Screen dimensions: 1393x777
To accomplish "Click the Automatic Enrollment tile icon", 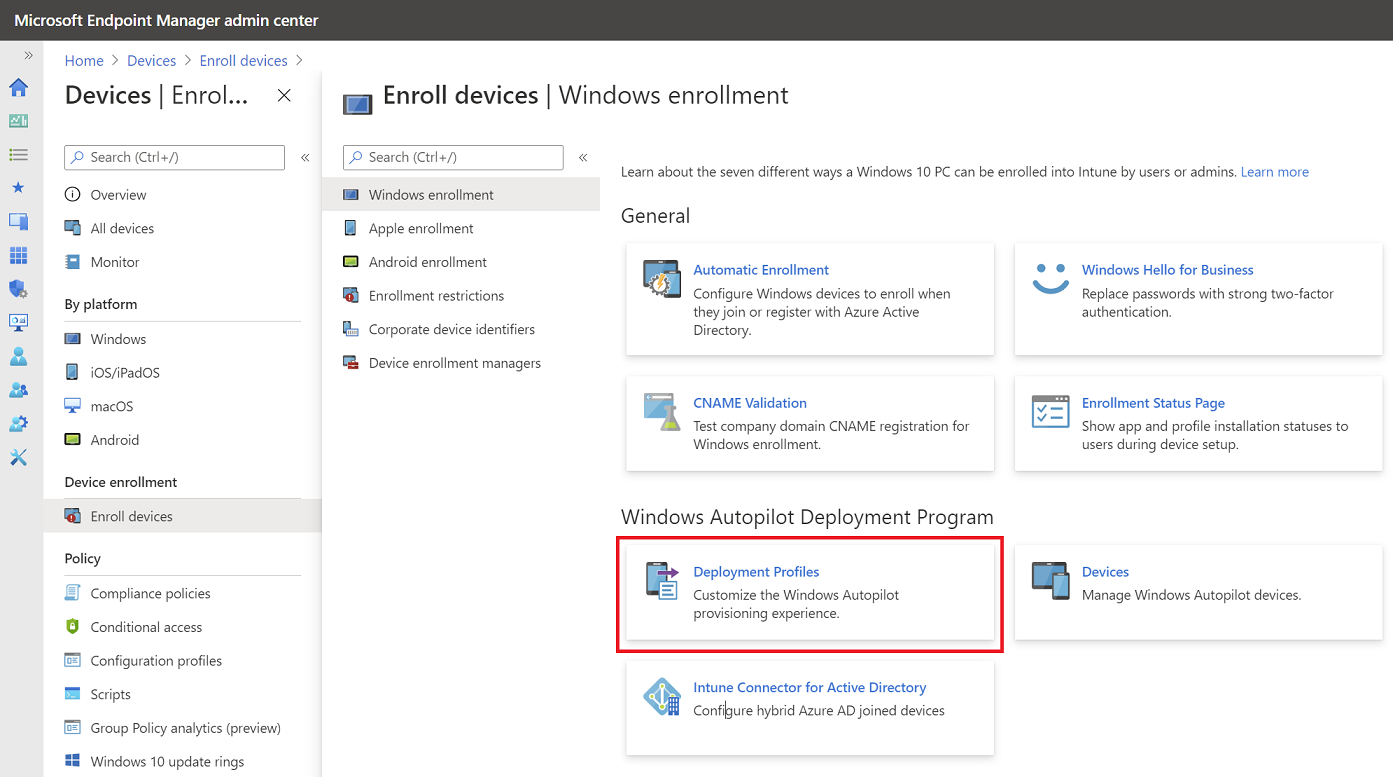I will click(x=661, y=279).
